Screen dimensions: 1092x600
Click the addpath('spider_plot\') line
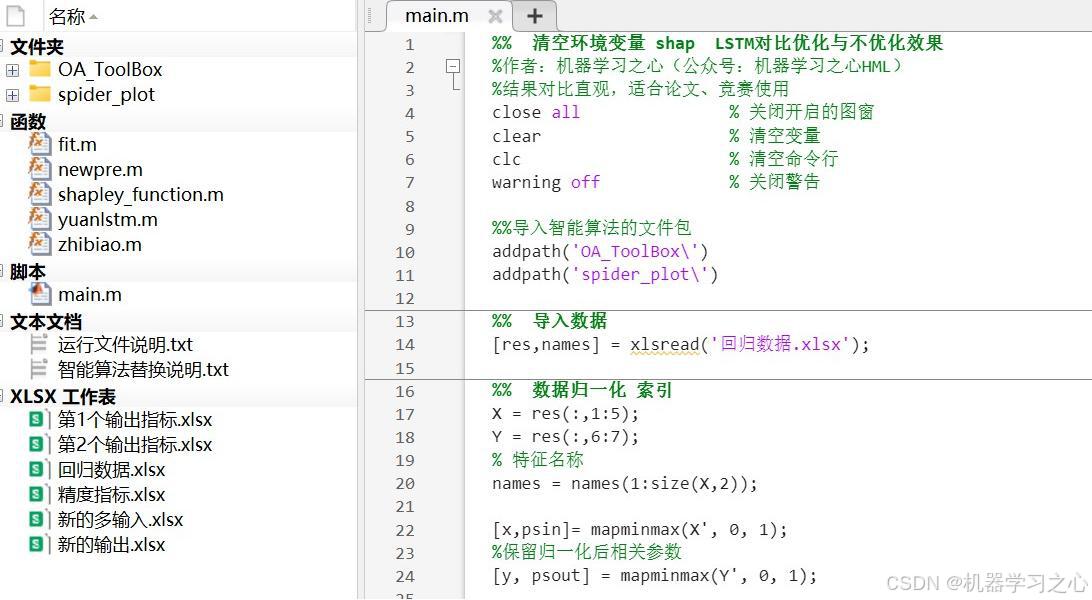pyautogui.click(x=604, y=274)
